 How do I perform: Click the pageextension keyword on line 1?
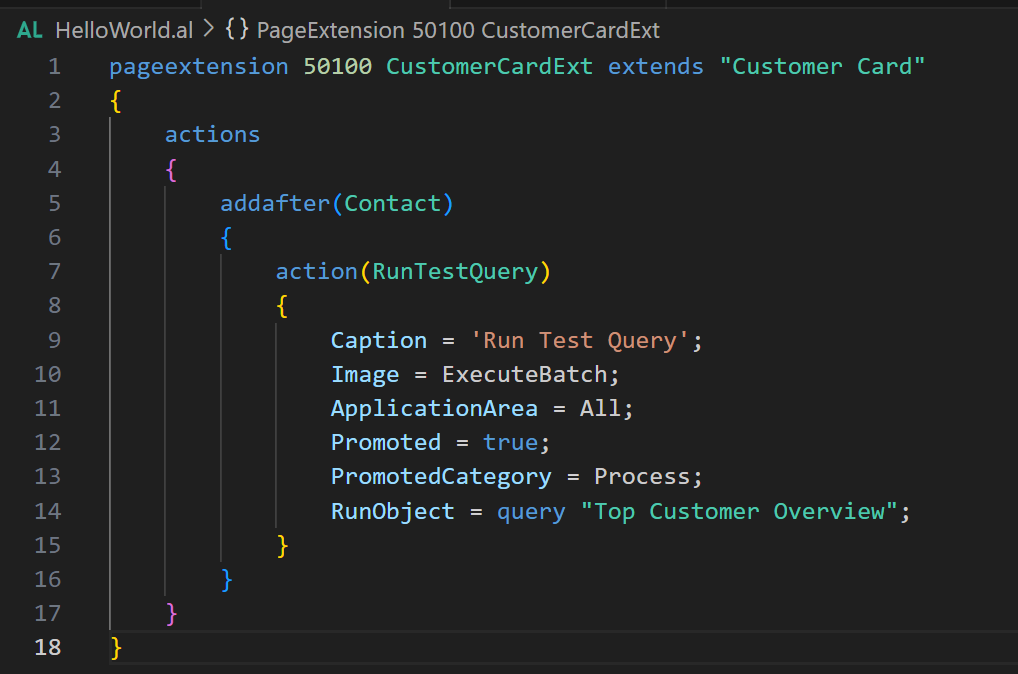[199, 66]
